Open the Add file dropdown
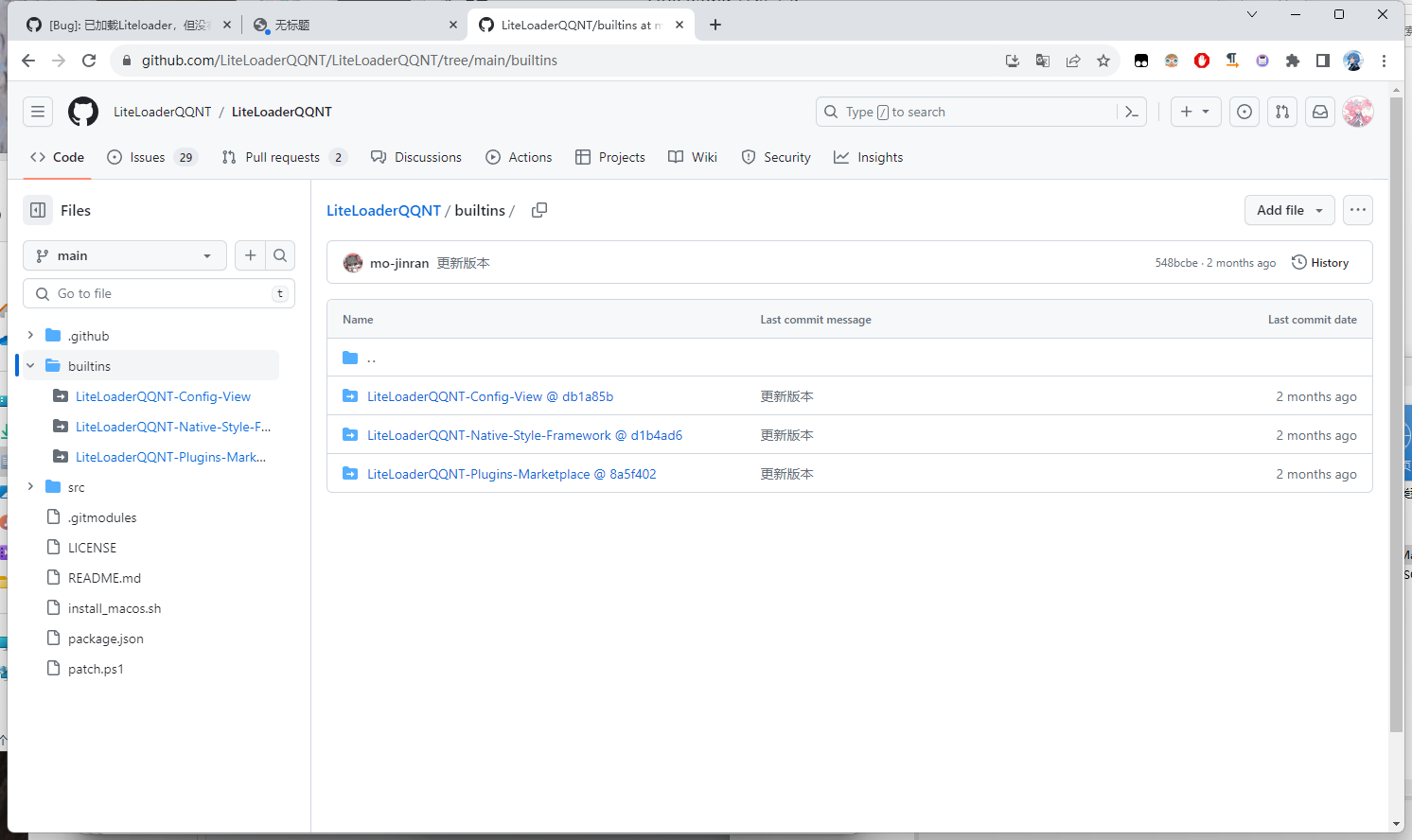1412x840 pixels. tap(1290, 210)
